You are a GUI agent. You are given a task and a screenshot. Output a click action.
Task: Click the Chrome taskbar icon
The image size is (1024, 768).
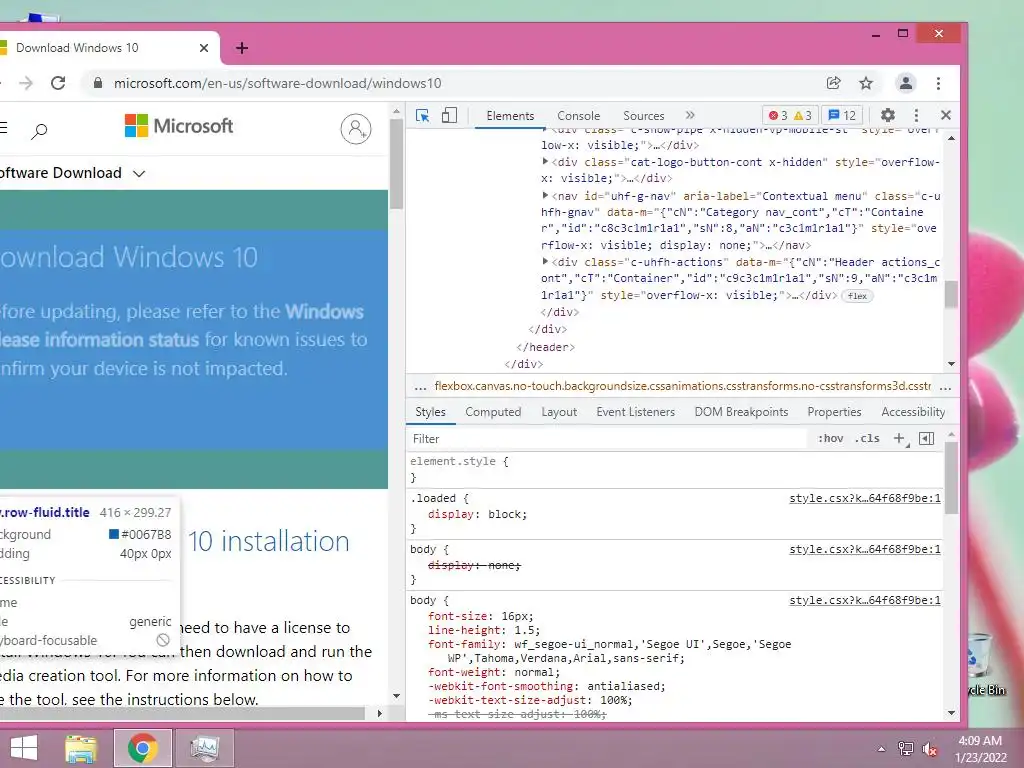[x=143, y=748]
